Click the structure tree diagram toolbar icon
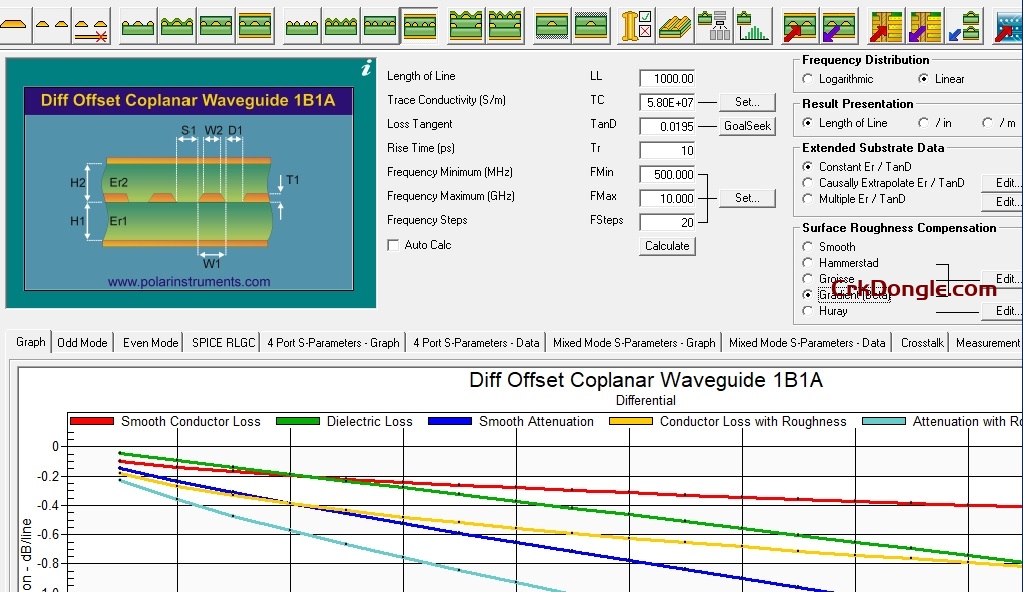1023x592 pixels. tap(714, 25)
